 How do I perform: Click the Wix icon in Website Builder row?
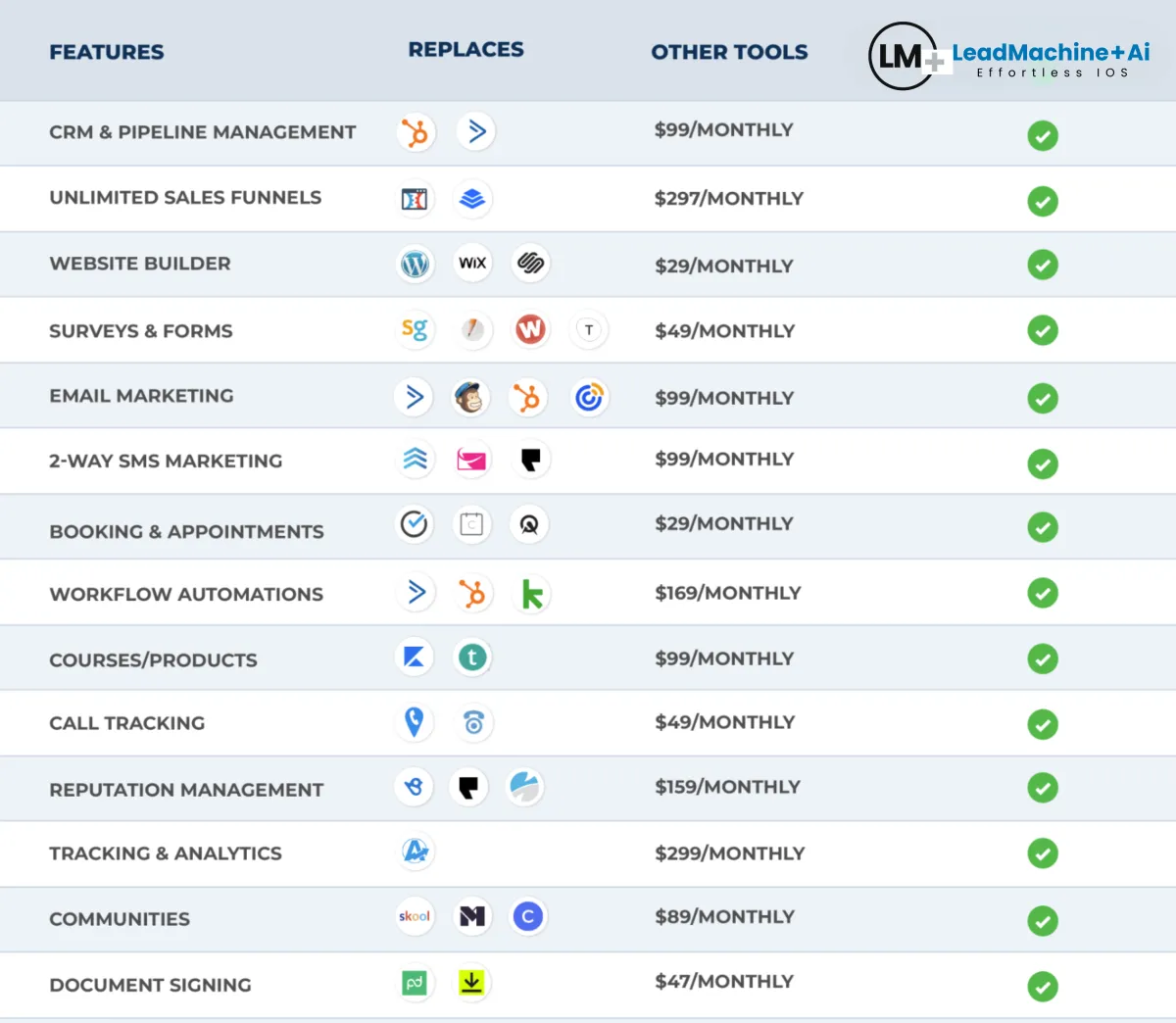472,263
